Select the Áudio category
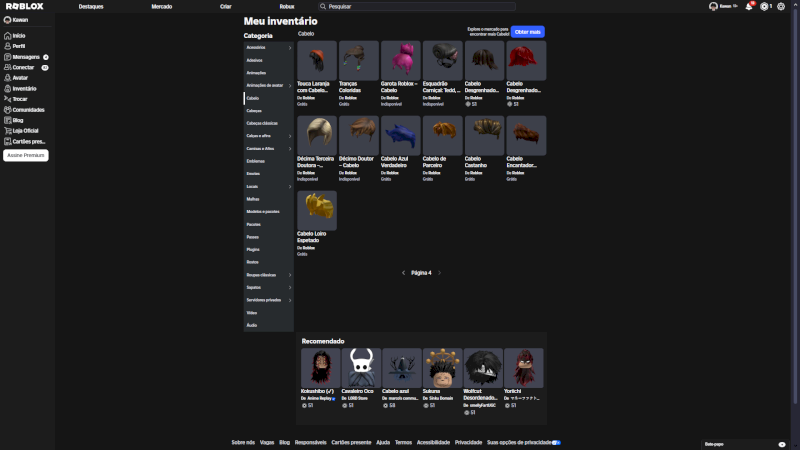800x450 pixels. (x=252, y=326)
